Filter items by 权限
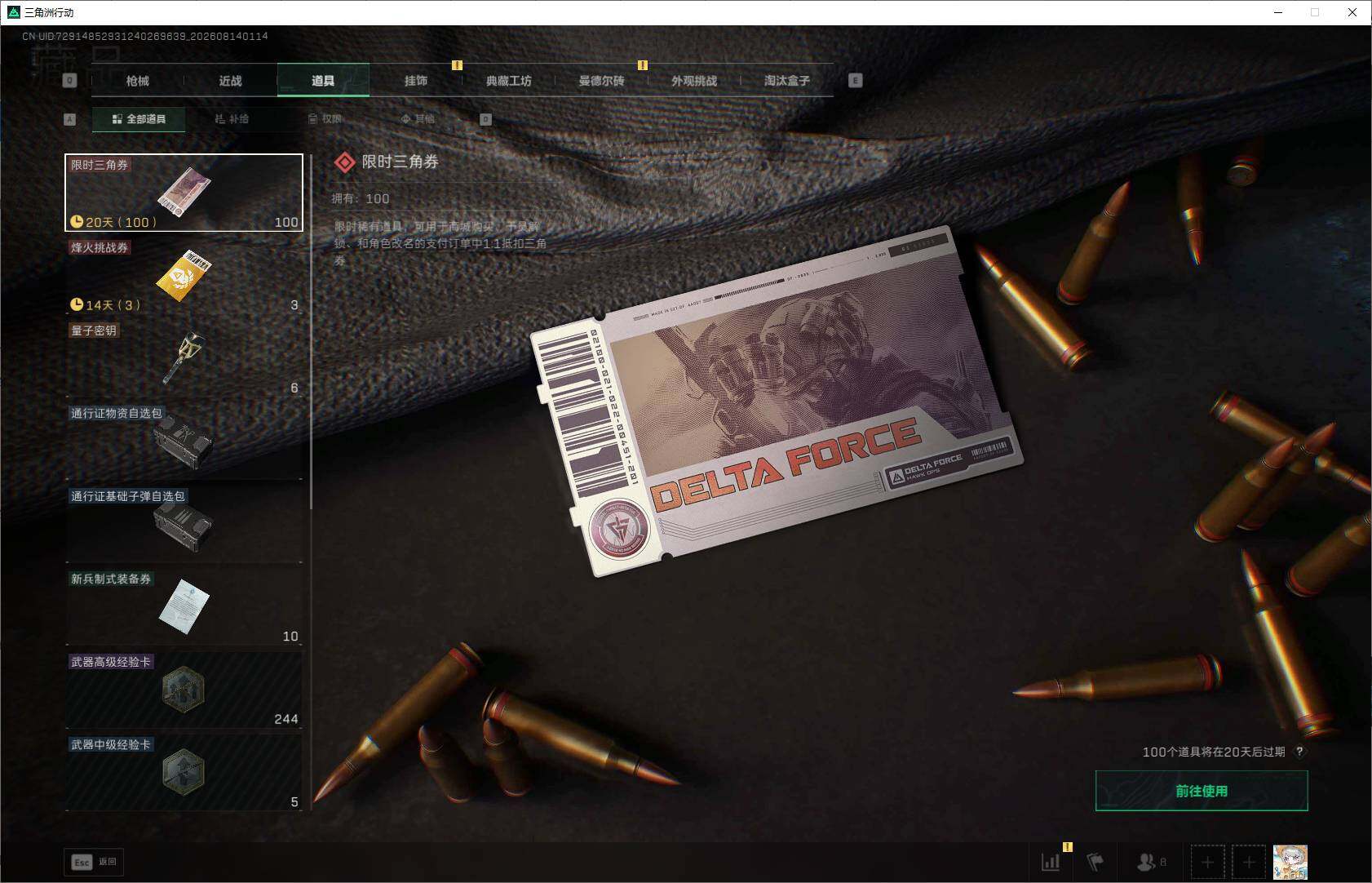Image resolution: width=1372 pixels, height=883 pixels. 325,119
